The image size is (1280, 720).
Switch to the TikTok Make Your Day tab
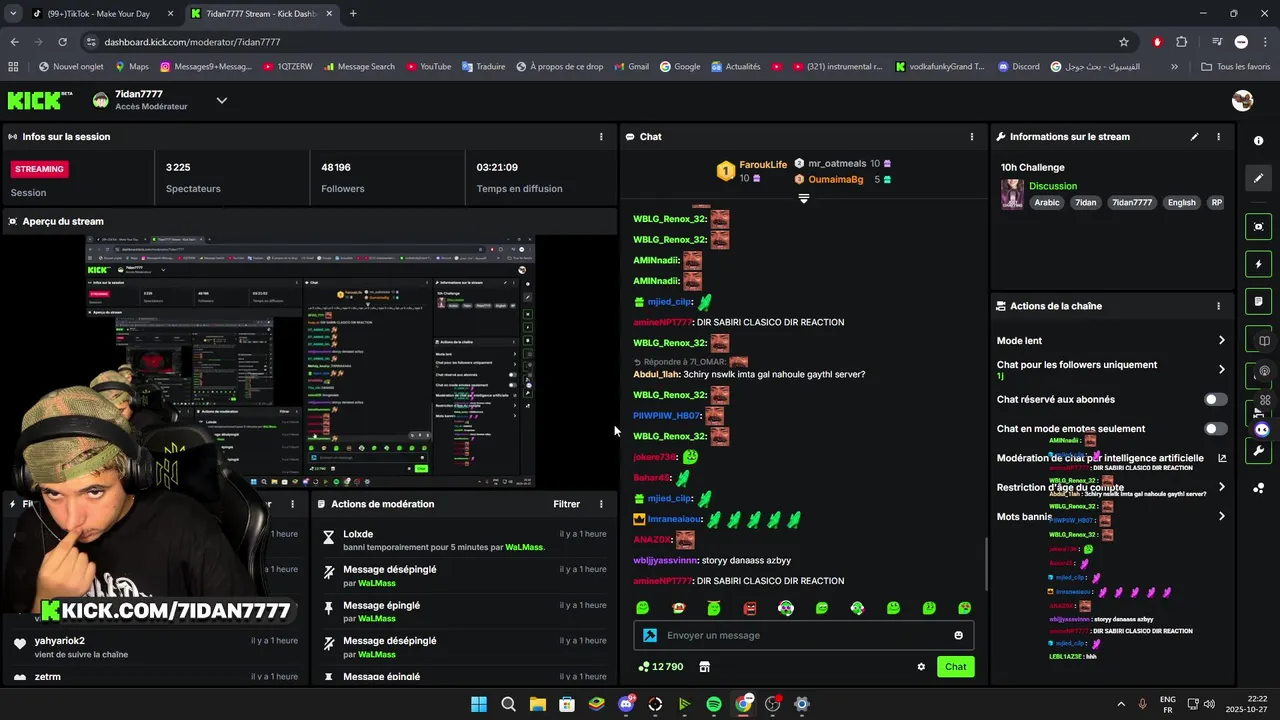point(102,14)
